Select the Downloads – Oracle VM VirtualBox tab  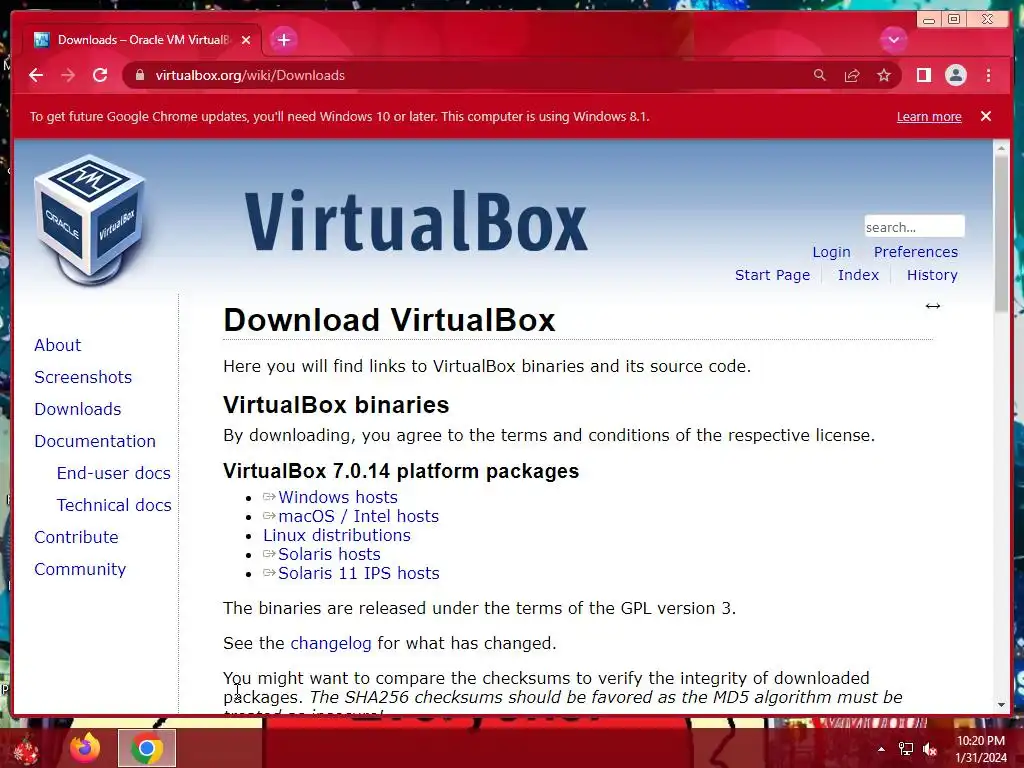tap(142, 40)
